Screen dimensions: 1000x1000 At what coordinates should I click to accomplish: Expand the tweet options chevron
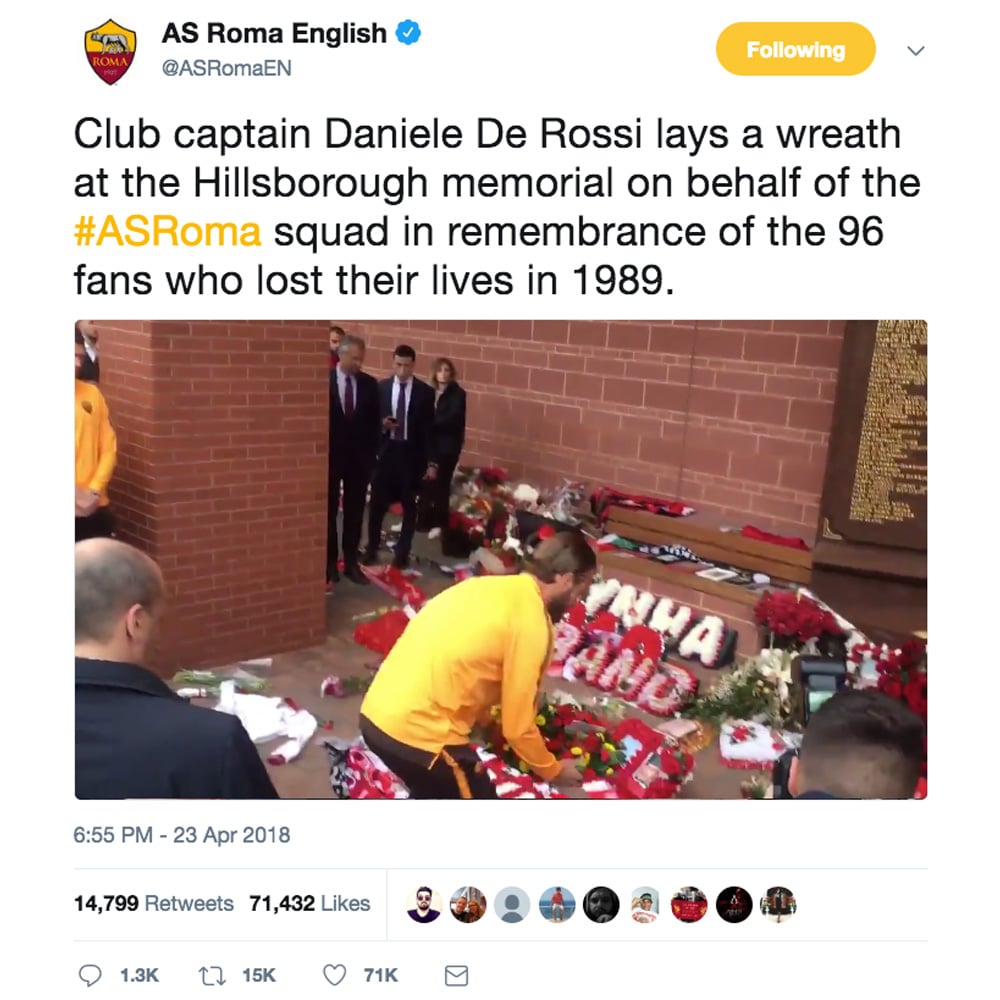(x=916, y=50)
